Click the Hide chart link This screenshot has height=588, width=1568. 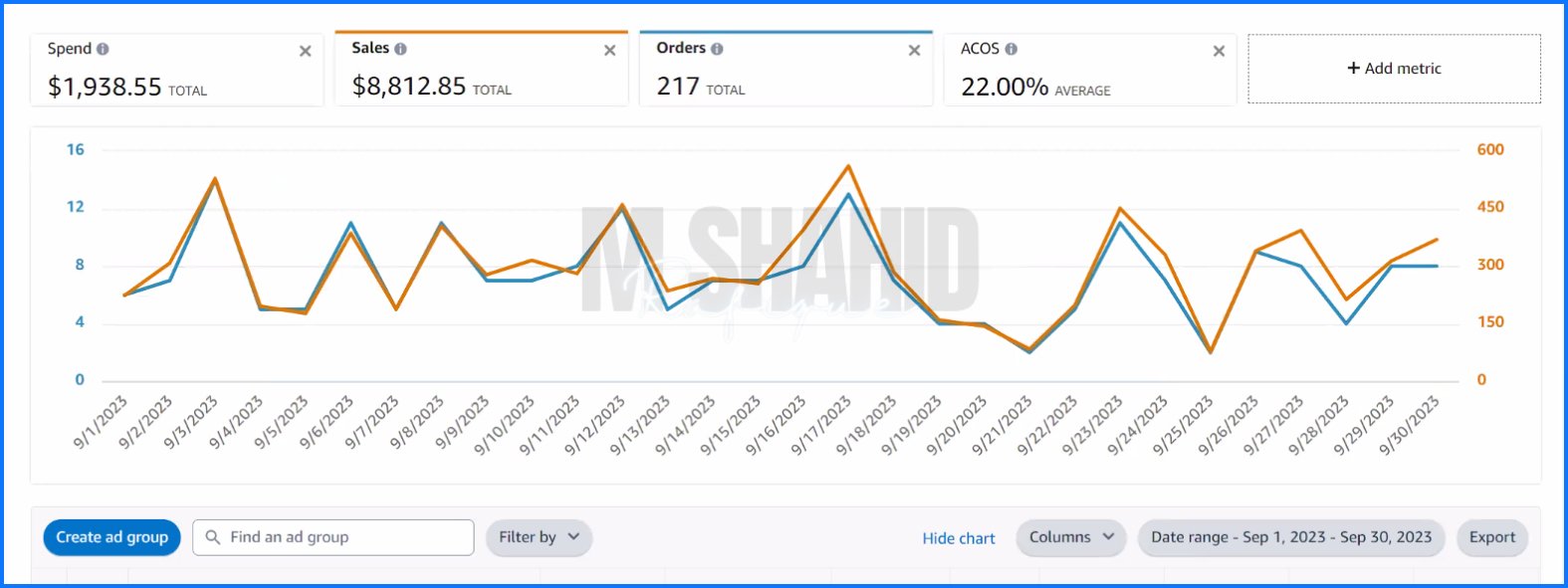point(959,538)
